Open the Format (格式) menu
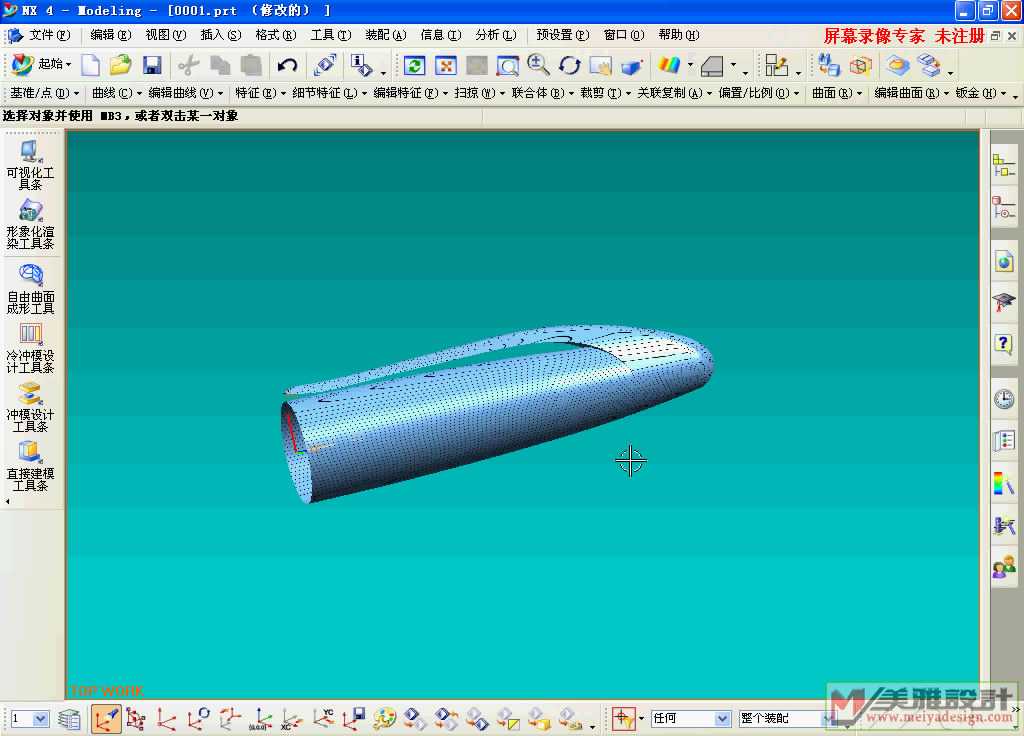The width and height of the screenshot is (1024, 736). (x=275, y=35)
